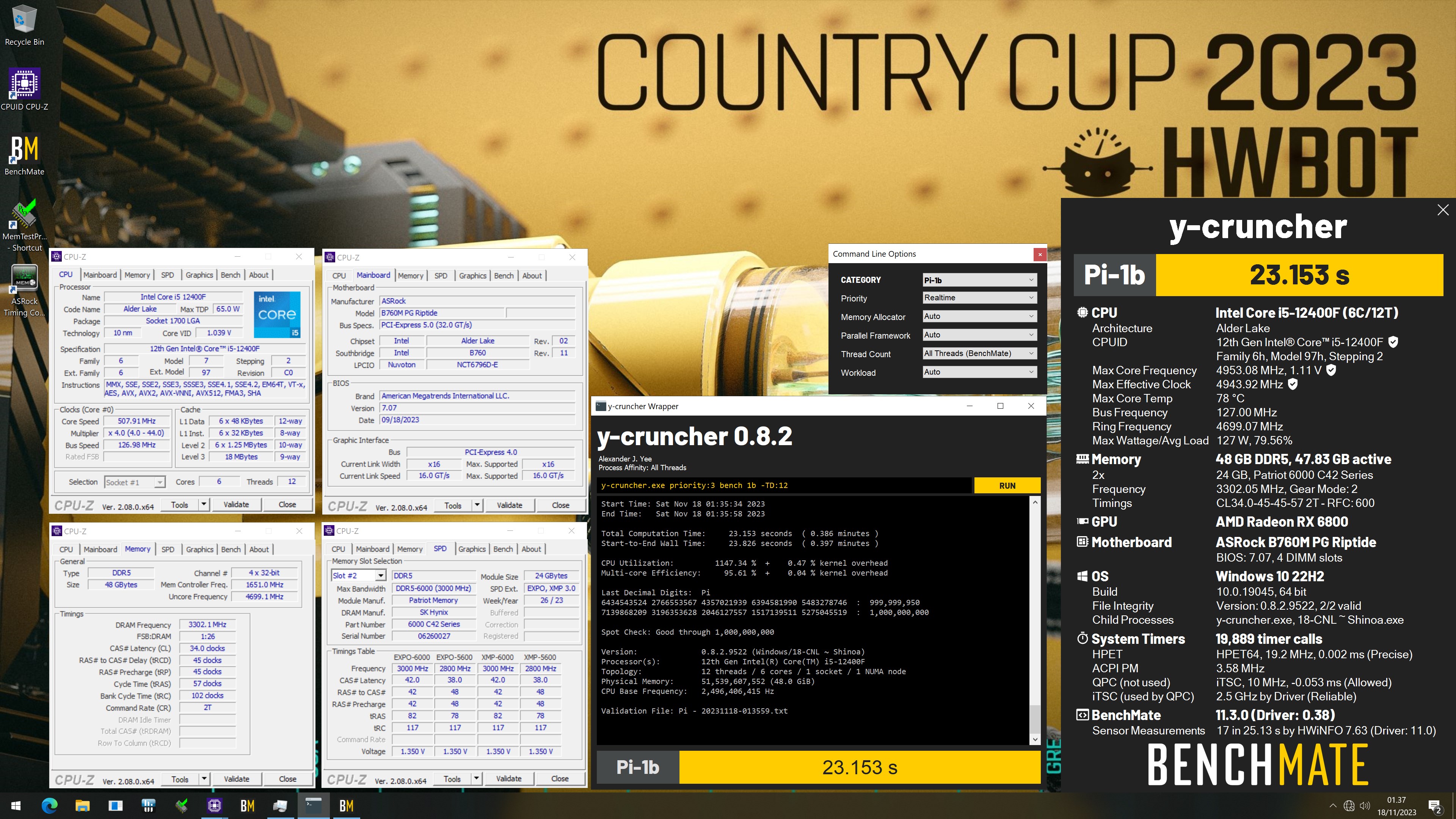Show hidden system tray icons chevron
Image resolution: width=1456 pixels, height=819 pixels.
tap(1333, 805)
